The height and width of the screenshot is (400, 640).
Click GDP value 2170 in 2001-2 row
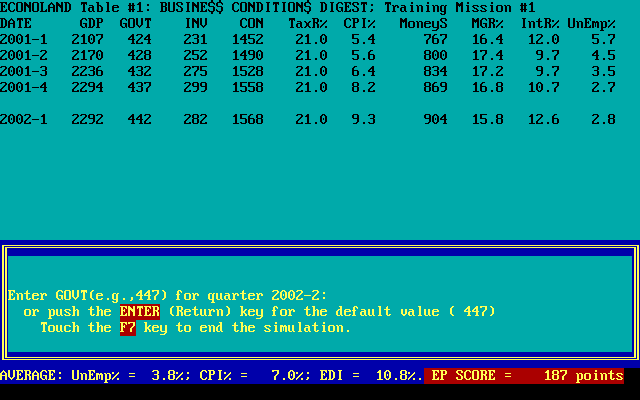click(87, 56)
